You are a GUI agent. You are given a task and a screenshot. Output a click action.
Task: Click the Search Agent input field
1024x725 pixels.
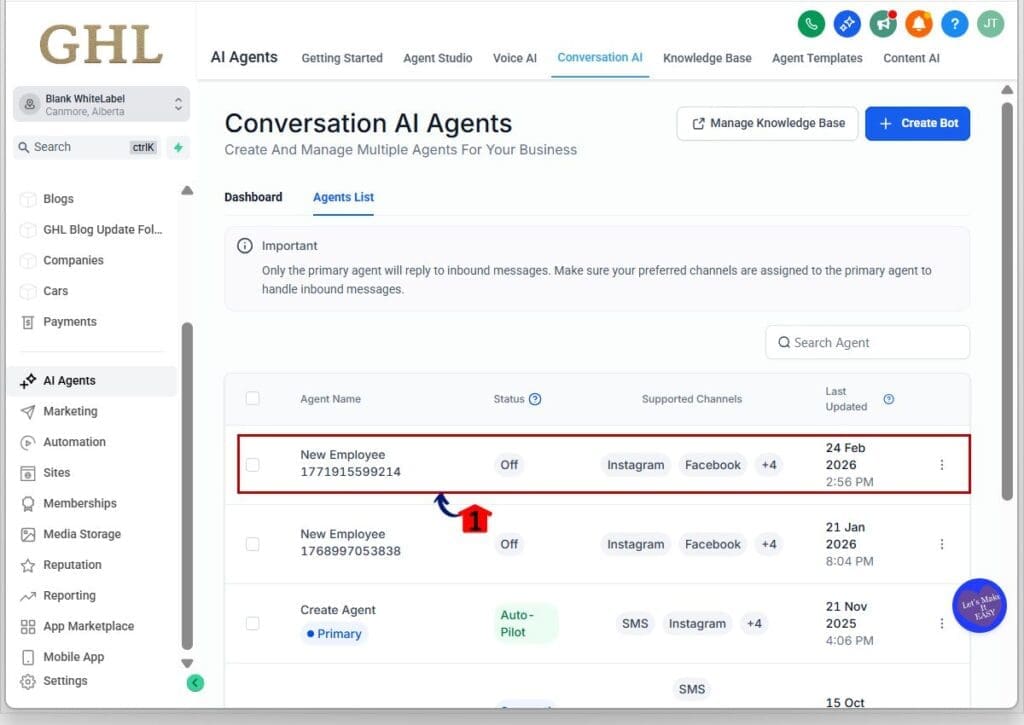[866, 342]
